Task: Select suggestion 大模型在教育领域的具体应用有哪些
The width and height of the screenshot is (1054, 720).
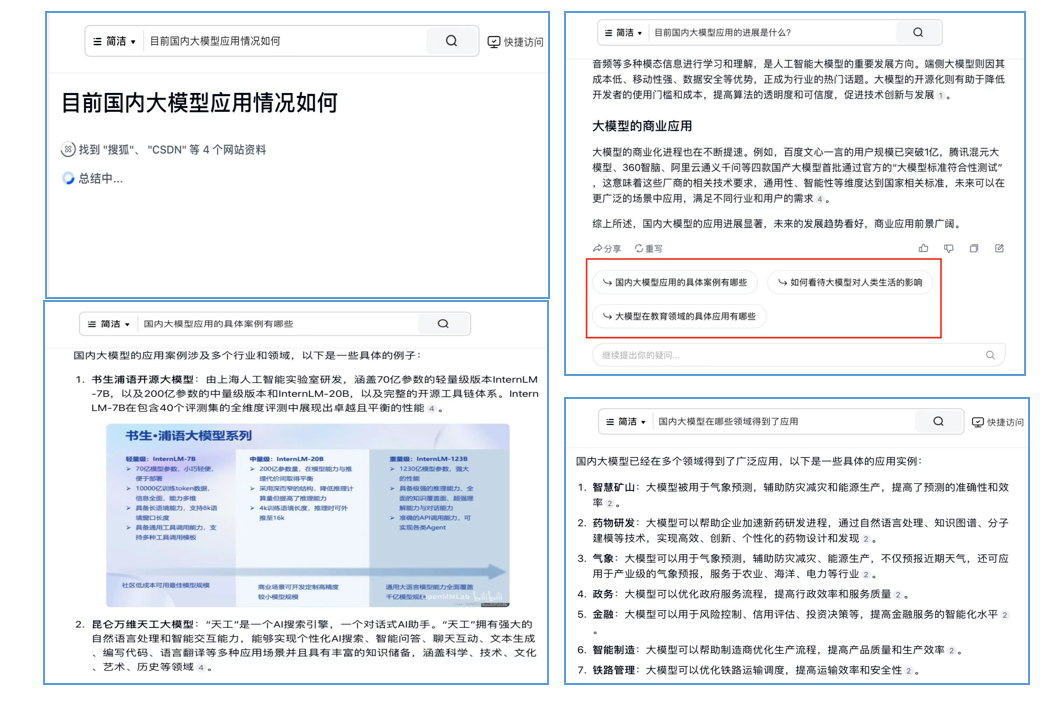Action: tap(679, 316)
